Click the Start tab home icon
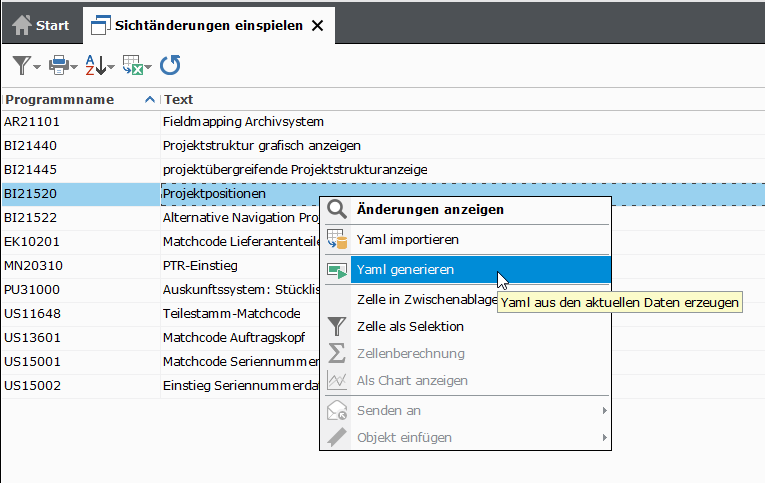The width and height of the screenshot is (765, 483). point(22,25)
